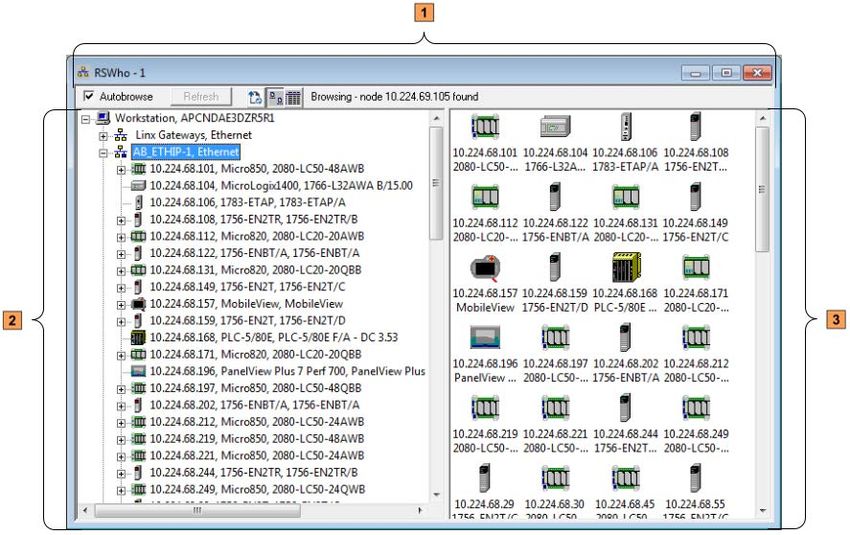850x535 pixels.
Task: Expand 10.224.68.108 1756-EN2TR node
Action: [121, 220]
